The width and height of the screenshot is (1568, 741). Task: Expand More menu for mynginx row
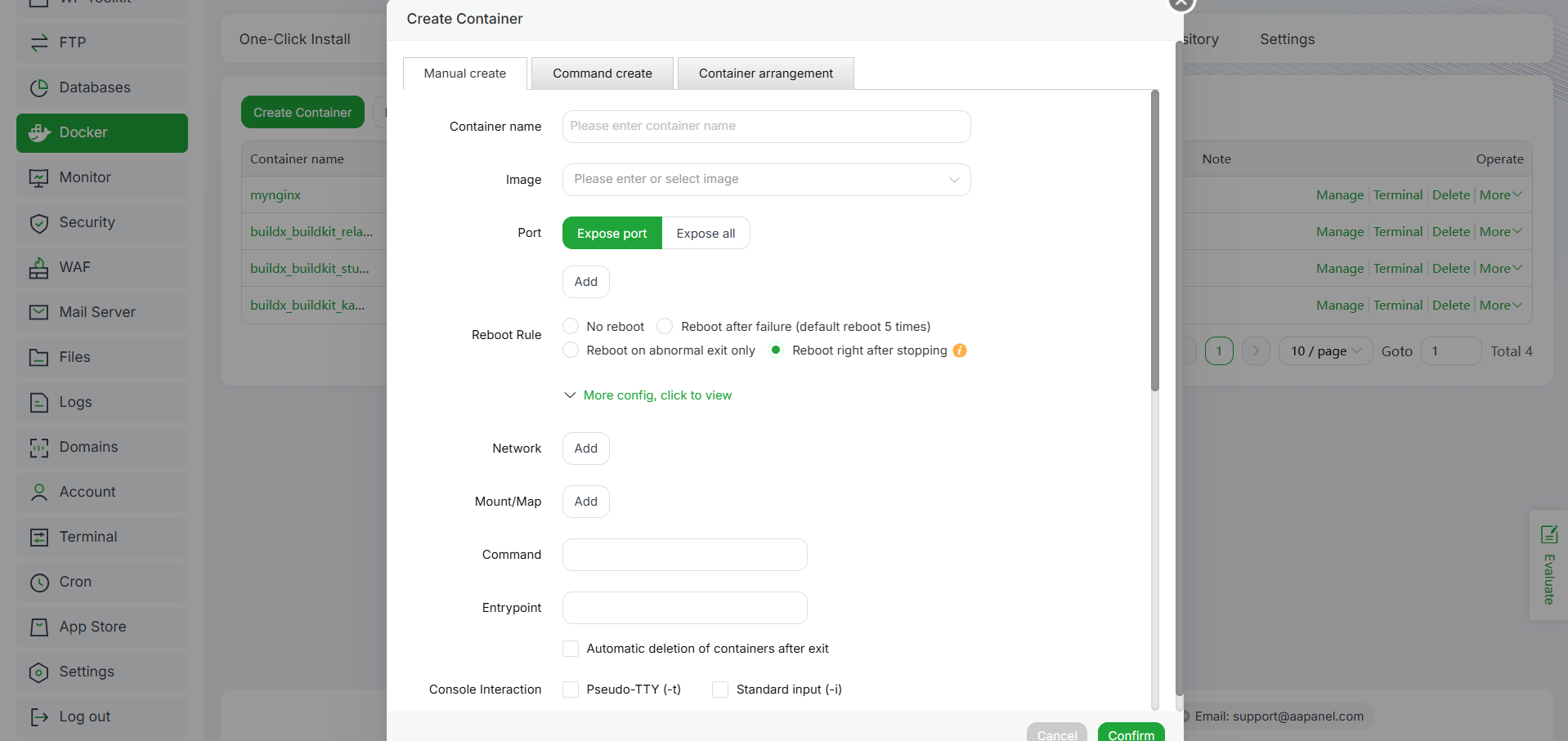click(1501, 195)
